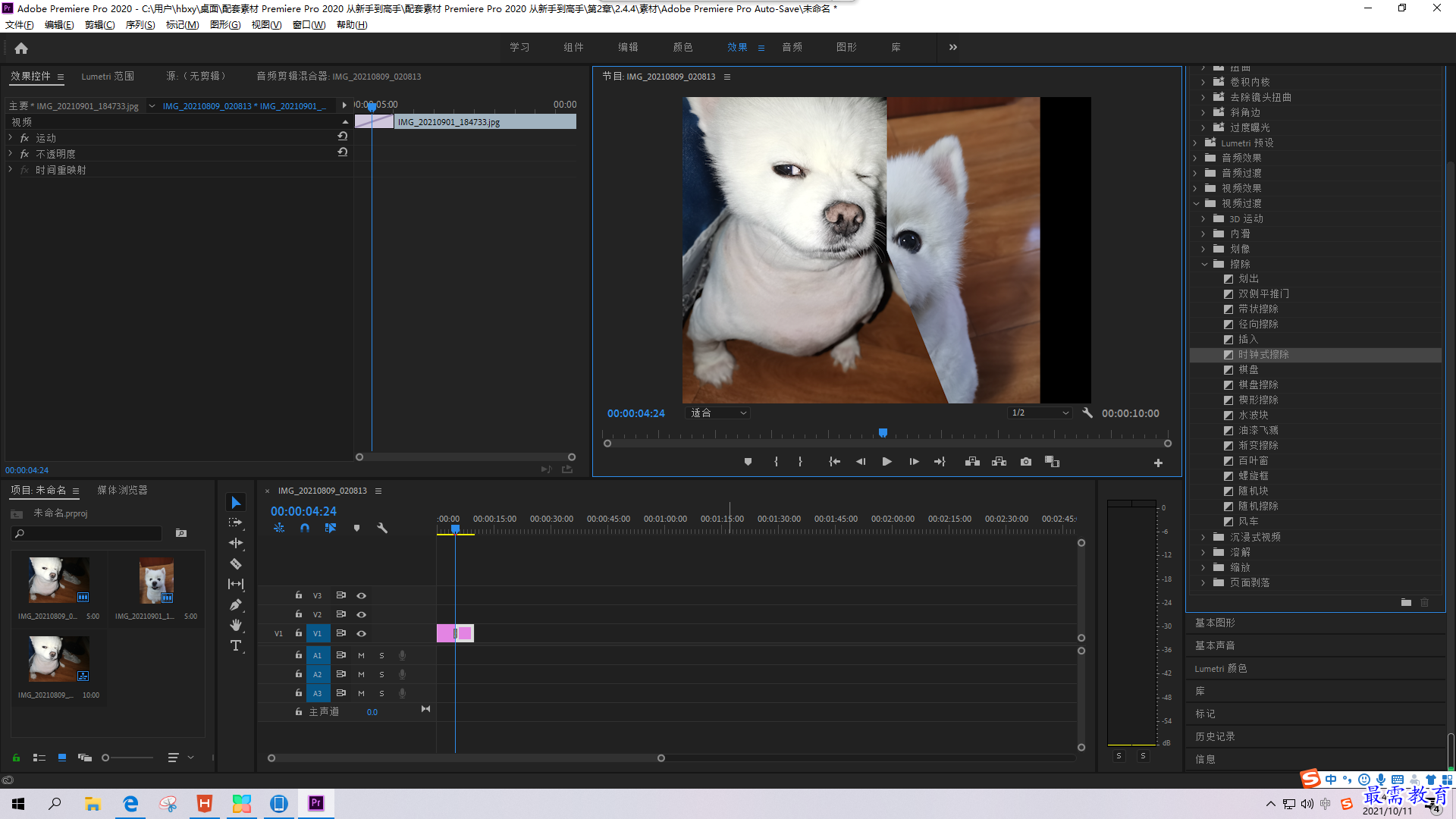Expand the 视频效果 folder
This screenshot has height=819, width=1456.
[1195, 188]
